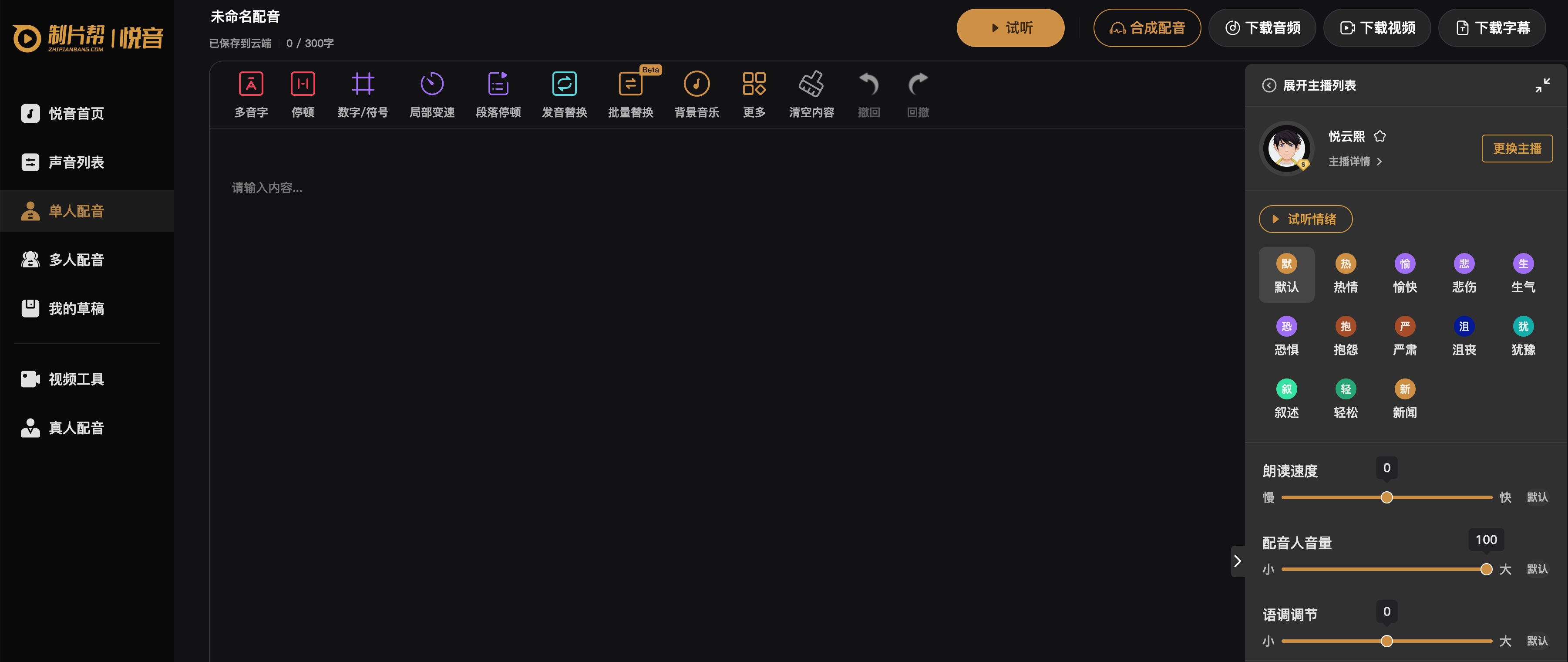The height and width of the screenshot is (662, 1568).
Task: Open 我的草稿 in sidebar
Action: coord(76,309)
